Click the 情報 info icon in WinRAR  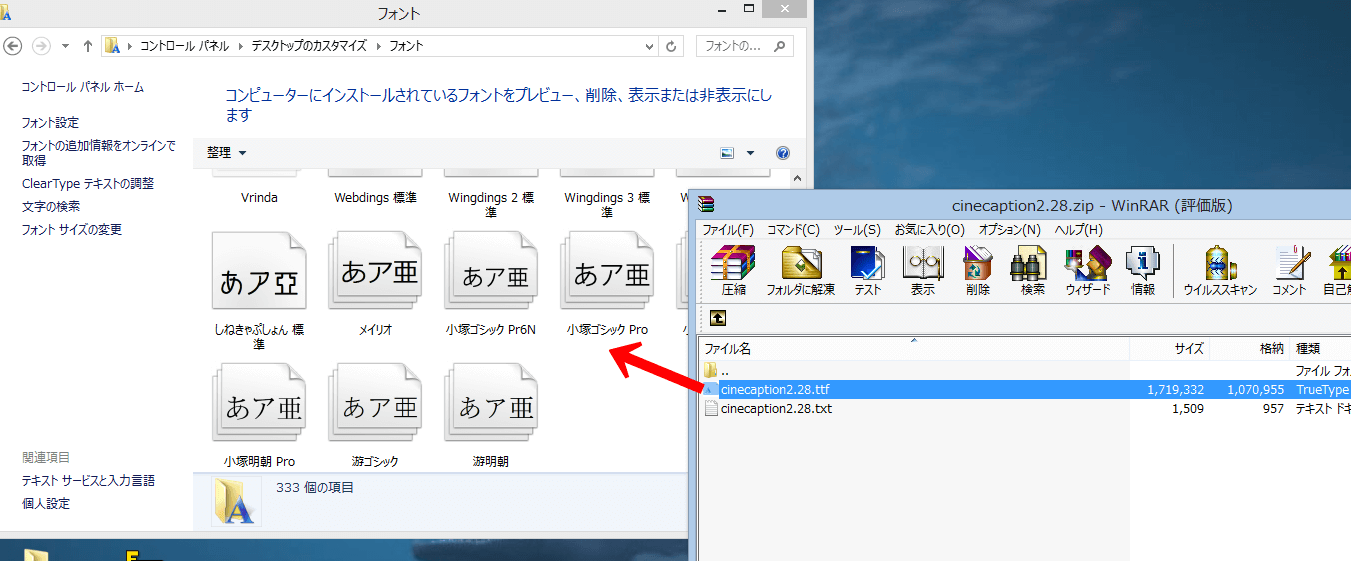1143,271
